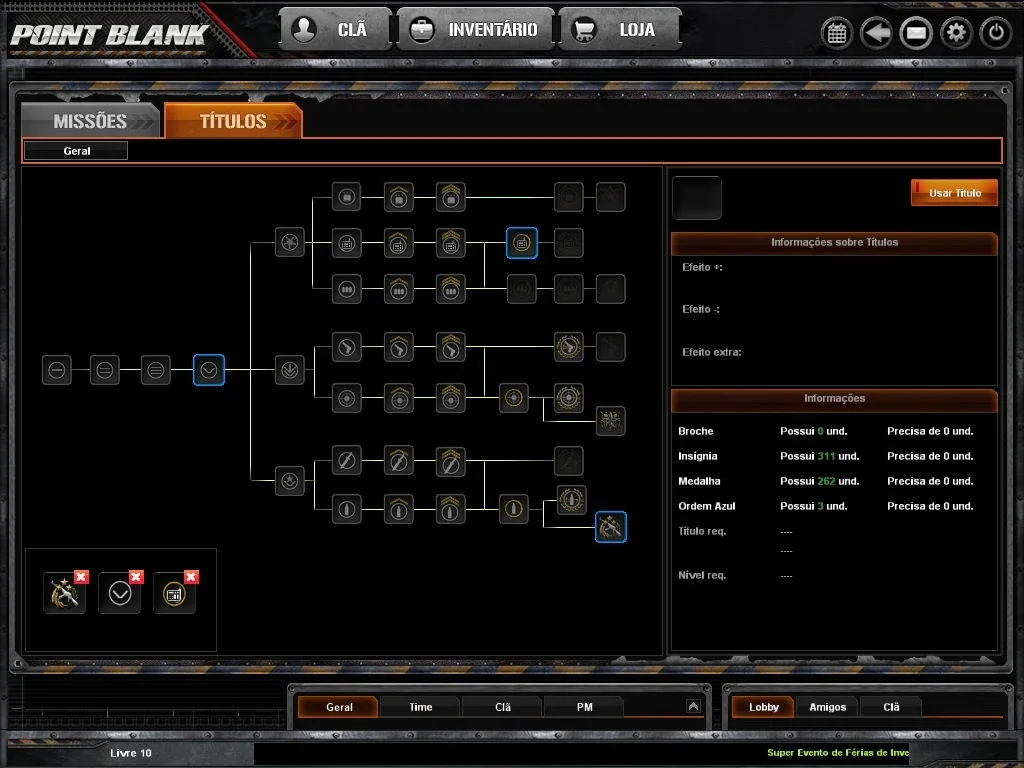Select three-magazine title with two chevrons
Viewport: 1024px width, 768px height.
tap(451, 288)
